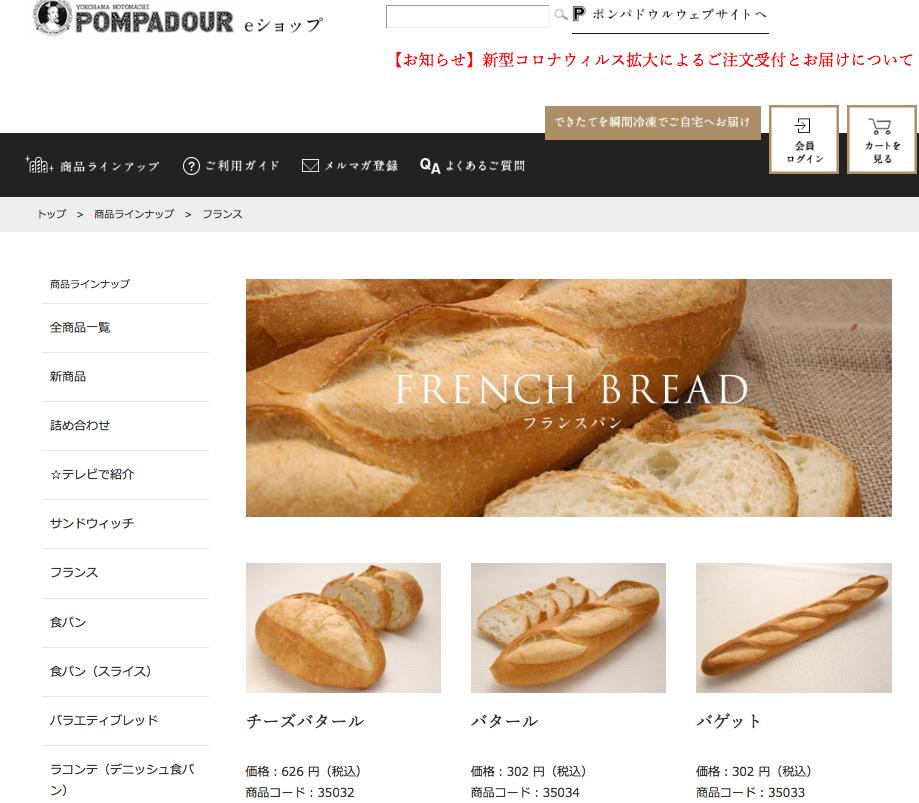Focus the search input field
This screenshot has height=803, width=919.
[467, 16]
